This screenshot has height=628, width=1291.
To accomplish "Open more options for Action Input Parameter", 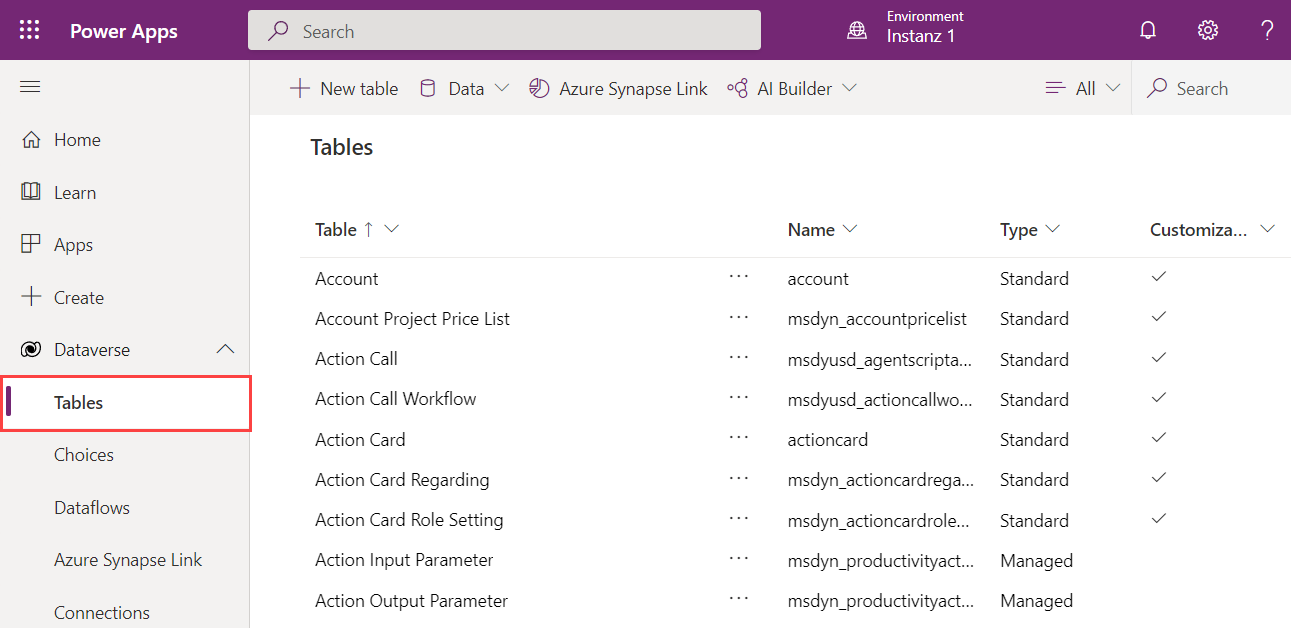I will [x=739, y=559].
